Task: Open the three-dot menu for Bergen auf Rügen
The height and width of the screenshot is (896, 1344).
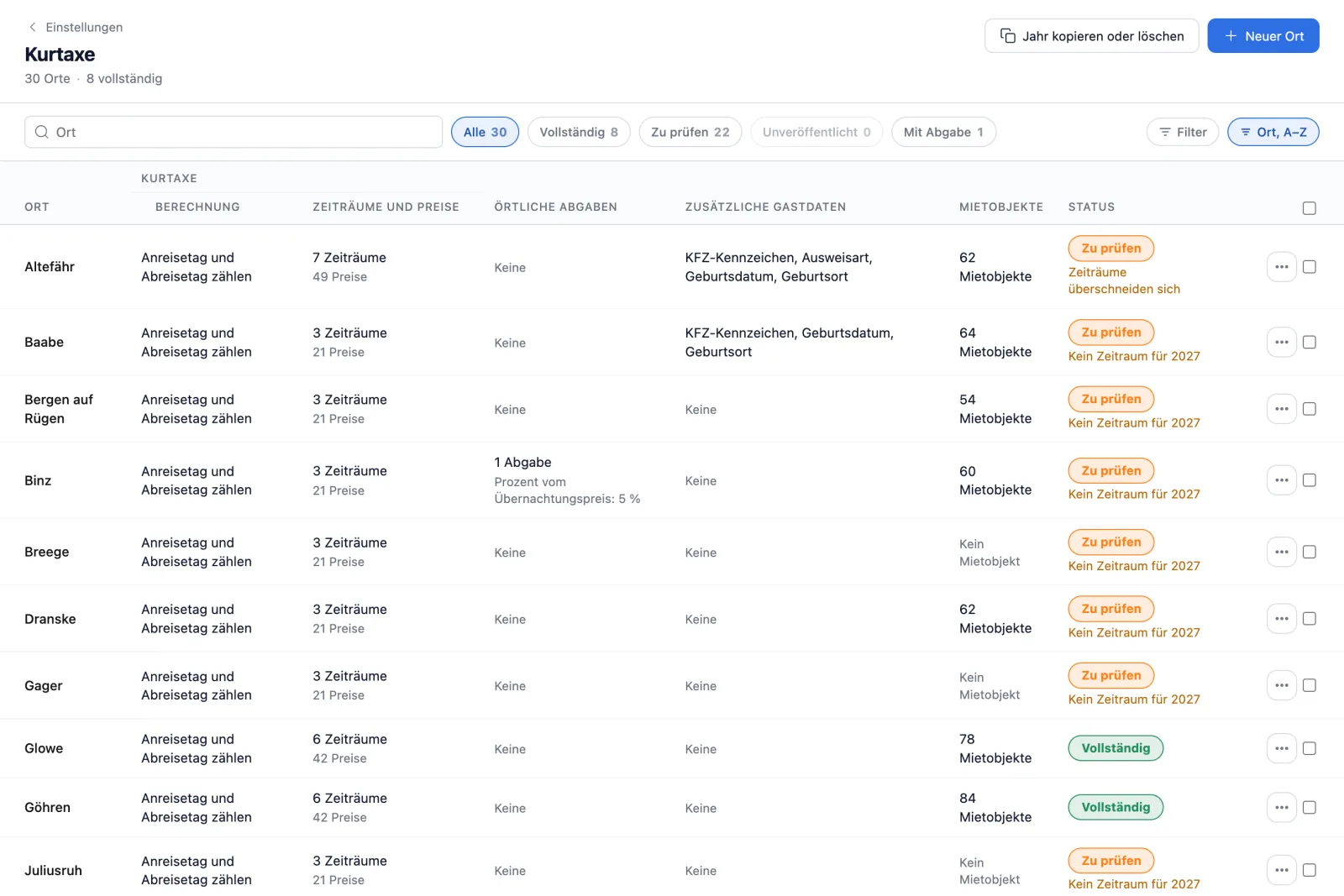Action: (x=1281, y=409)
